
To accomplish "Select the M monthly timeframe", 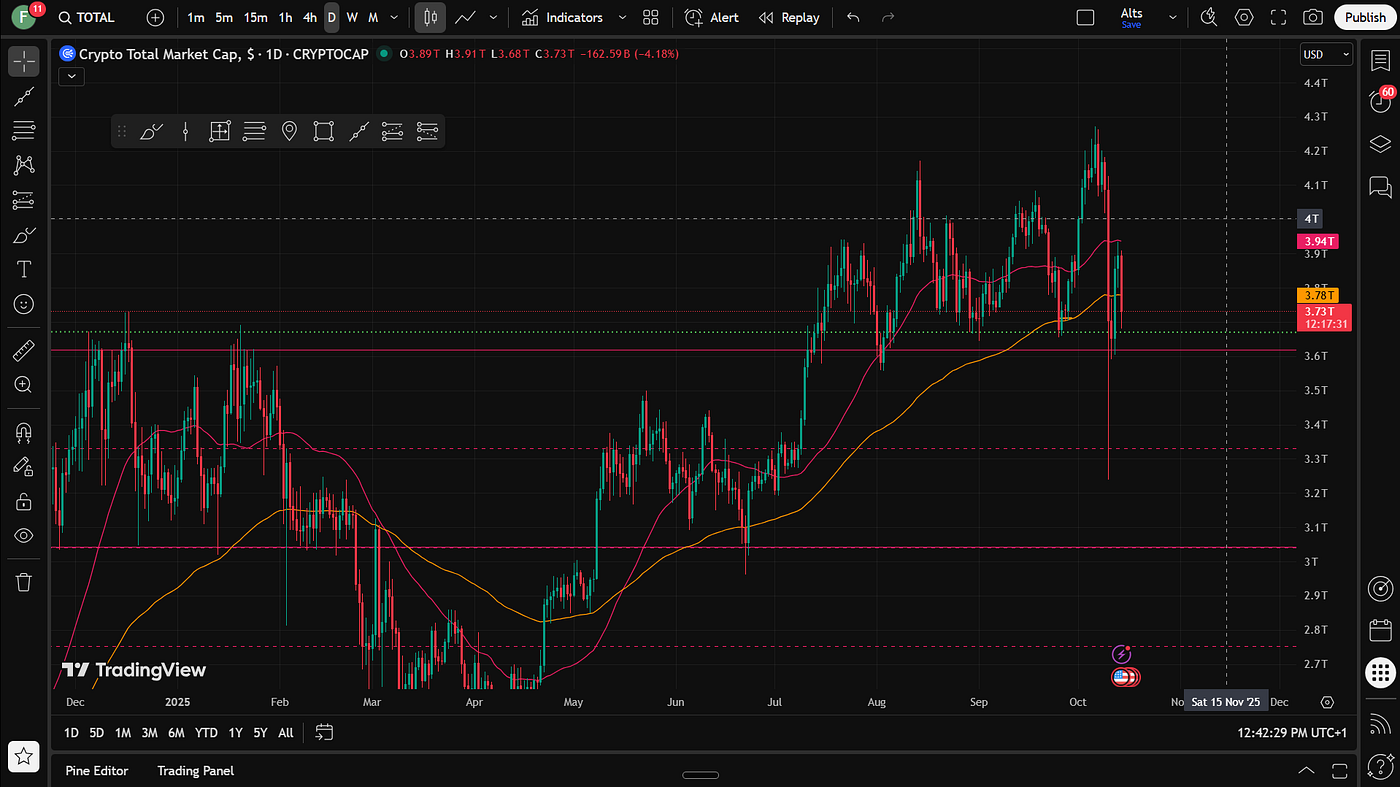I will pyautogui.click(x=373, y=17).
